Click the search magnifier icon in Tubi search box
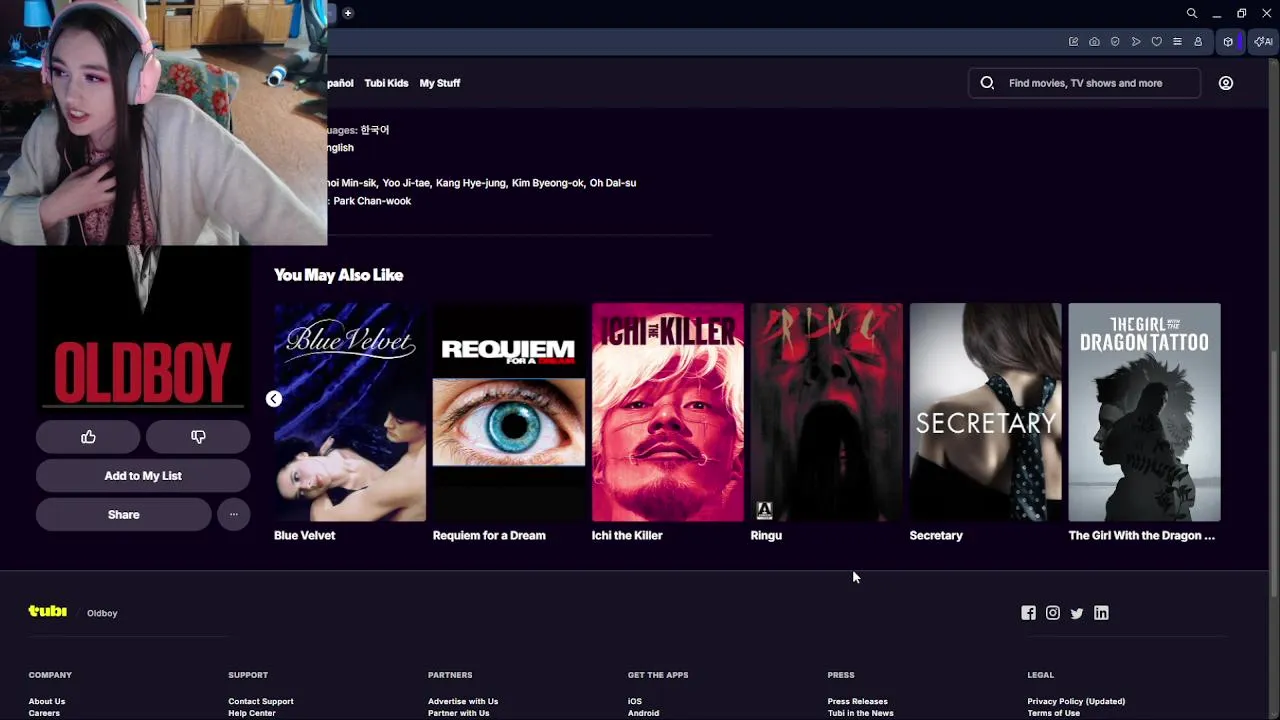 click(x=987, y=83)
